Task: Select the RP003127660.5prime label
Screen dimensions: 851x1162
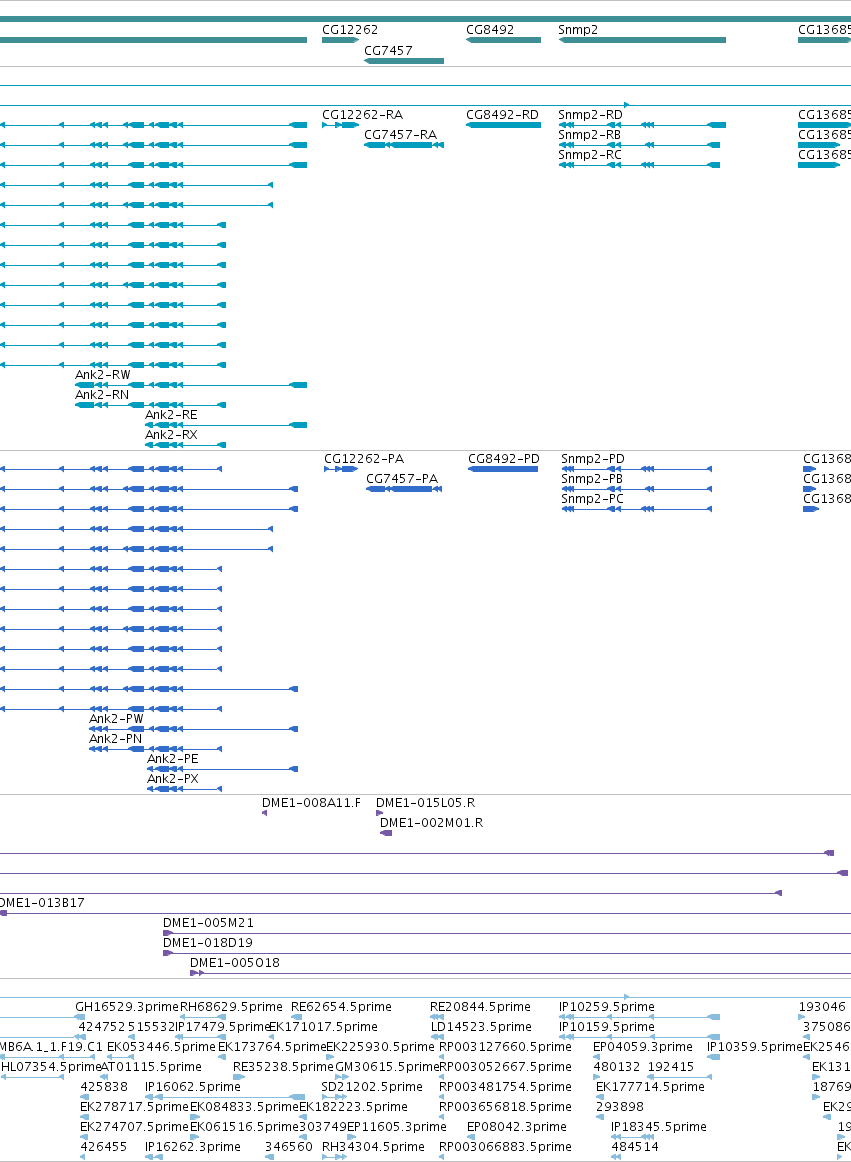Action: [506, 1047]
